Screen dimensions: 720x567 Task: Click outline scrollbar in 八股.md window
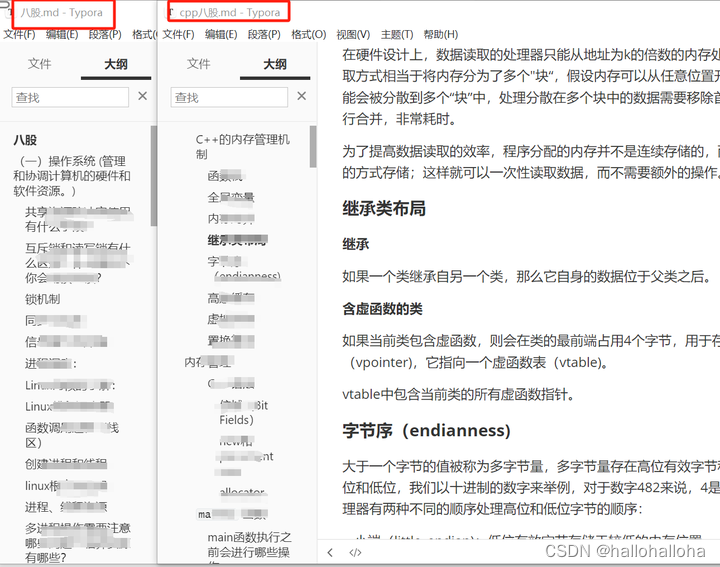click(x=153, y=176)
